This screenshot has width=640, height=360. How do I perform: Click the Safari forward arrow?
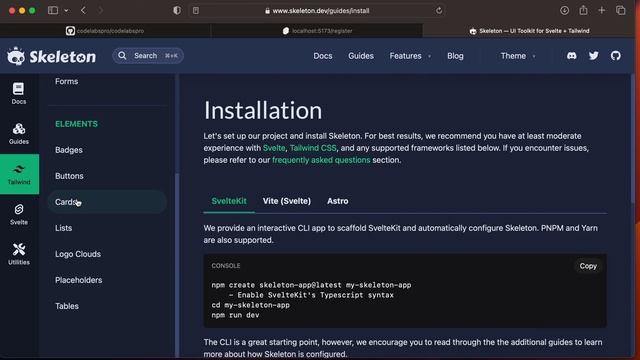click(100, 11)
